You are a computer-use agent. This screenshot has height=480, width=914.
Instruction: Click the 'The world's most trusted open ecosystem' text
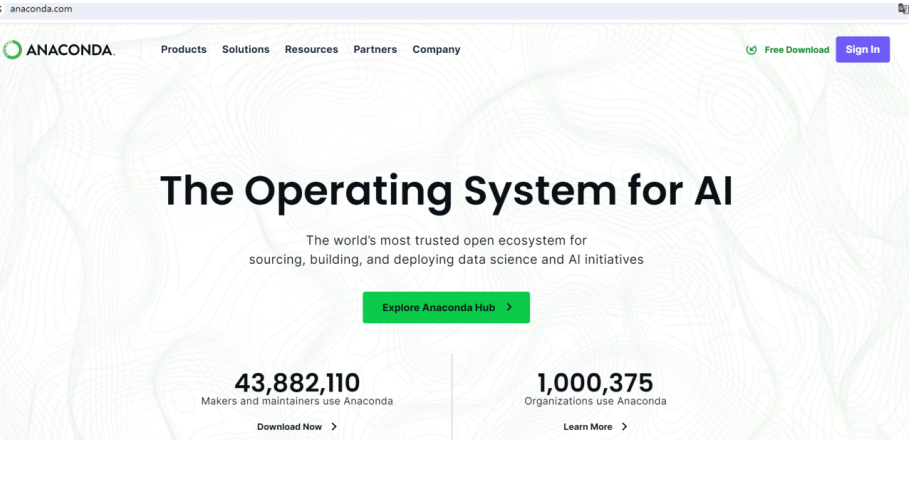coord(446,240)
